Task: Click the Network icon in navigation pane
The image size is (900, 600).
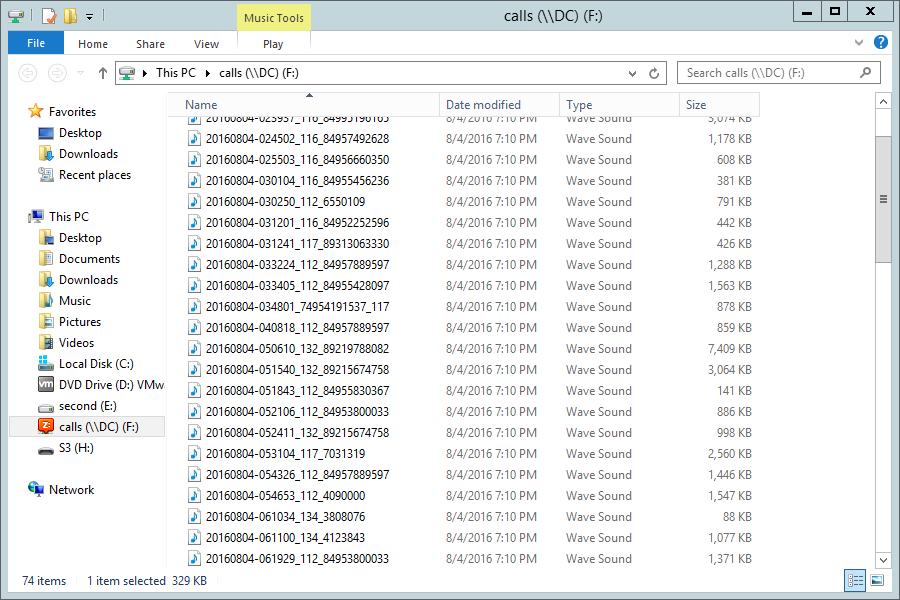Action: click(37, 490)
